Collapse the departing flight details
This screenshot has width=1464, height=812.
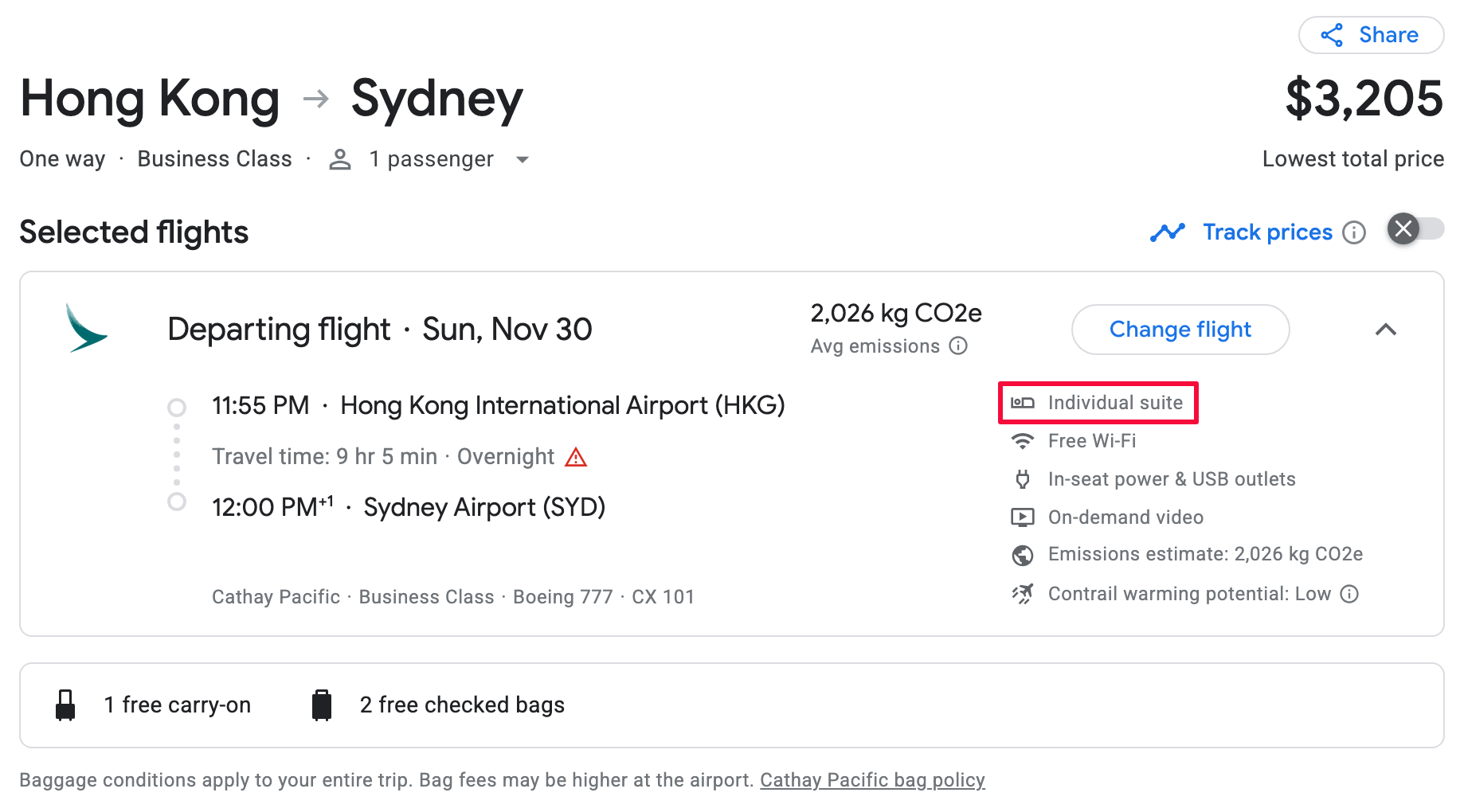(x=1386, y=330)
